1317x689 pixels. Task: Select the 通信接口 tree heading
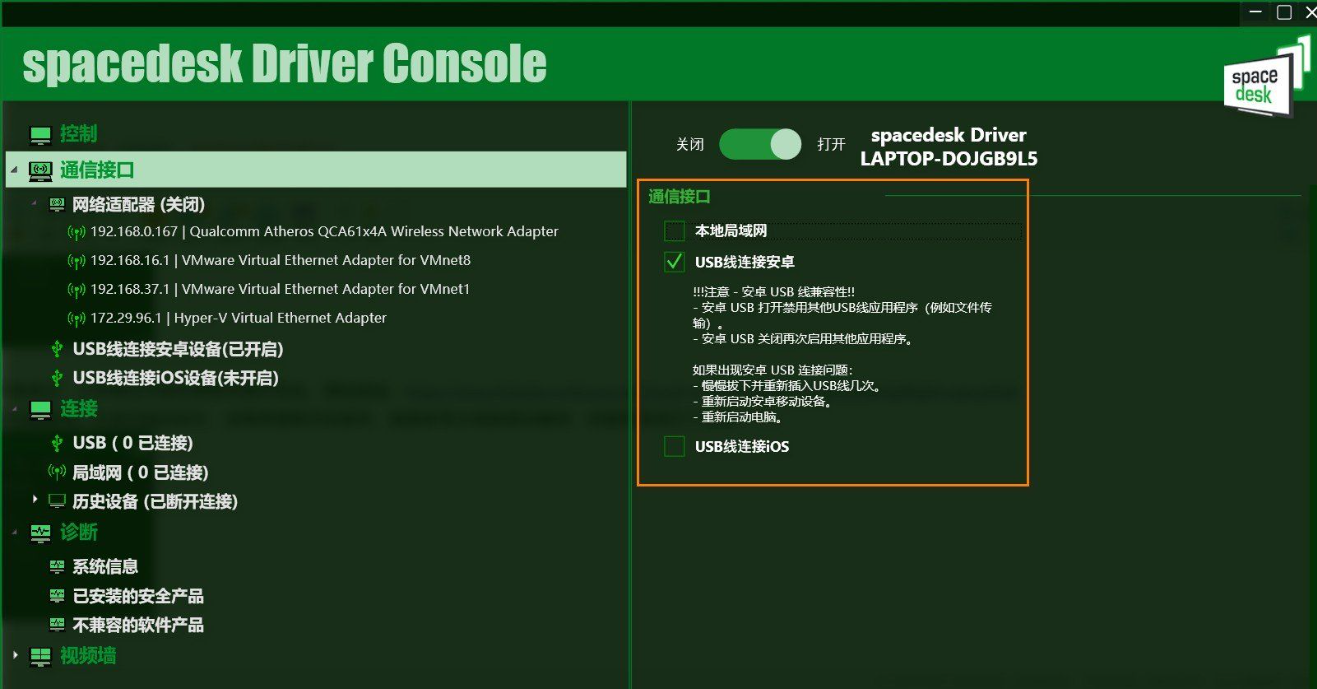97,170
